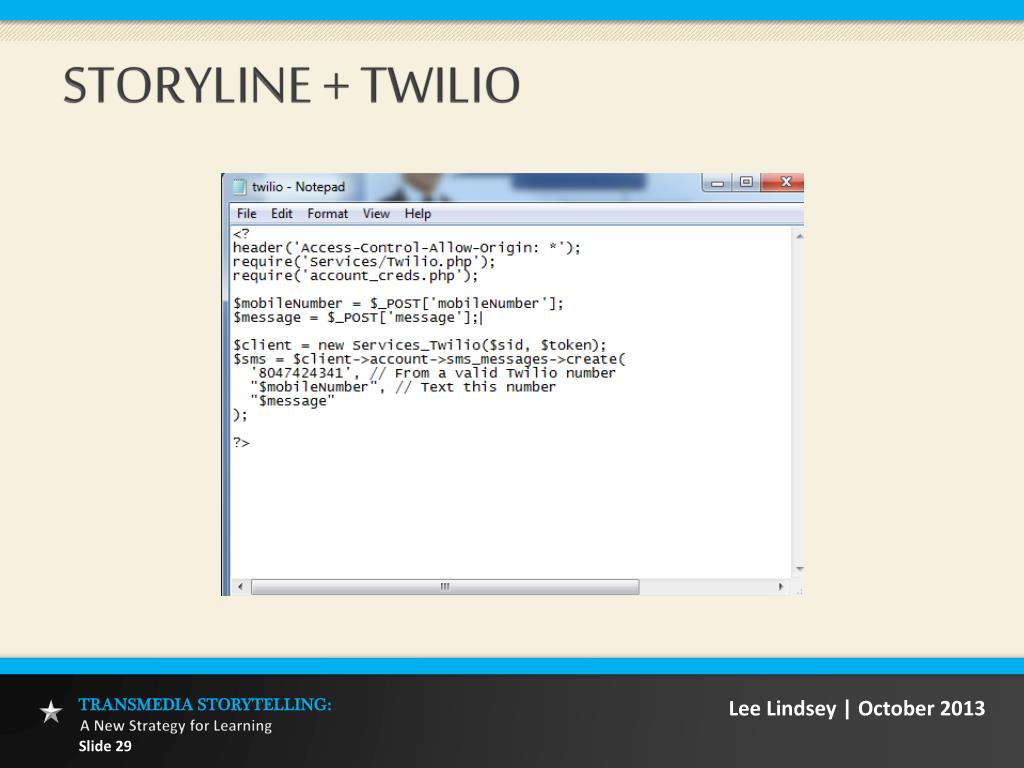Click the horizontal scrollbar left arrow

[x=240, y=586]
